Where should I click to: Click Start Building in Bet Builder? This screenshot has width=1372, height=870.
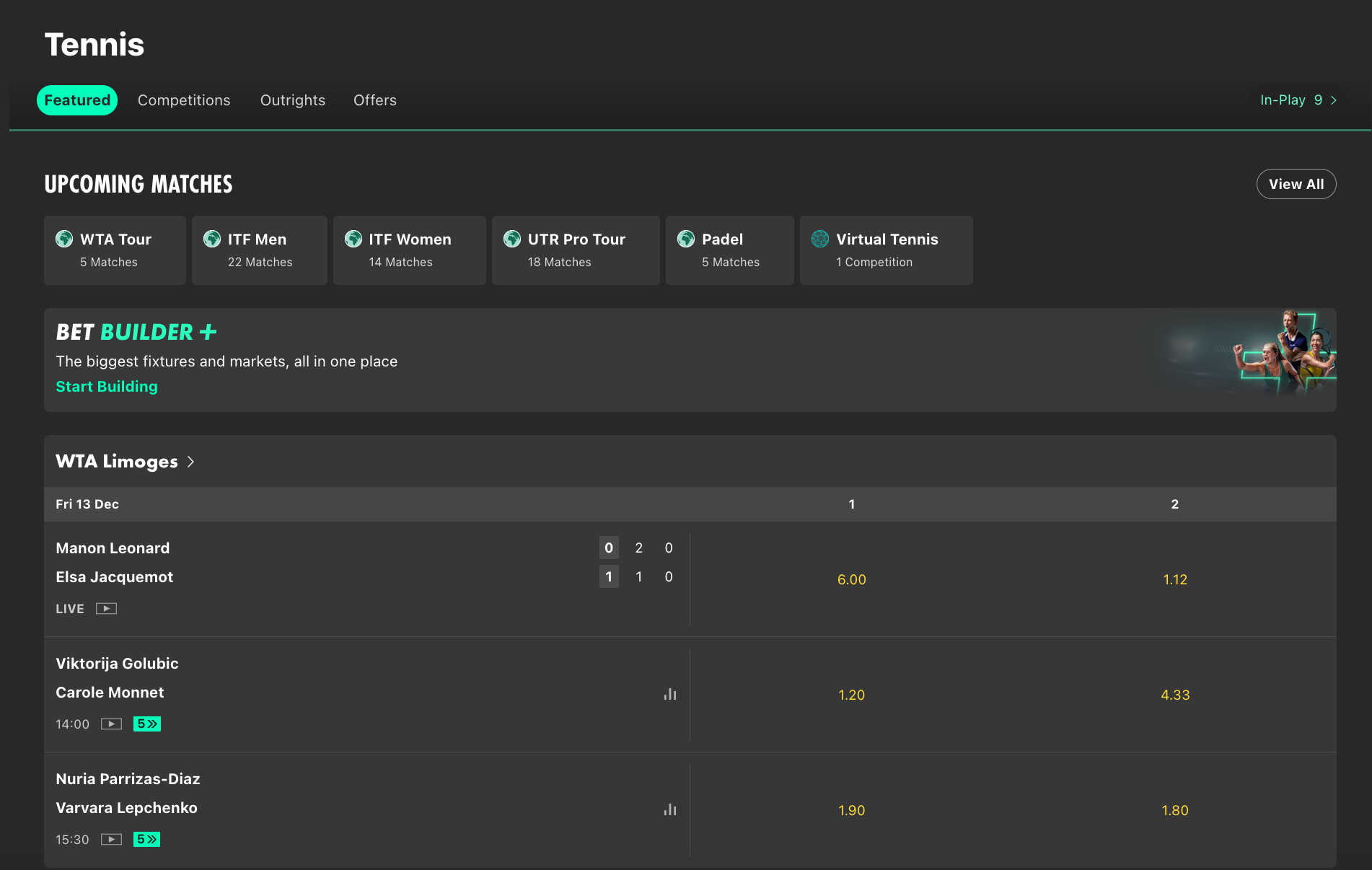106,386
